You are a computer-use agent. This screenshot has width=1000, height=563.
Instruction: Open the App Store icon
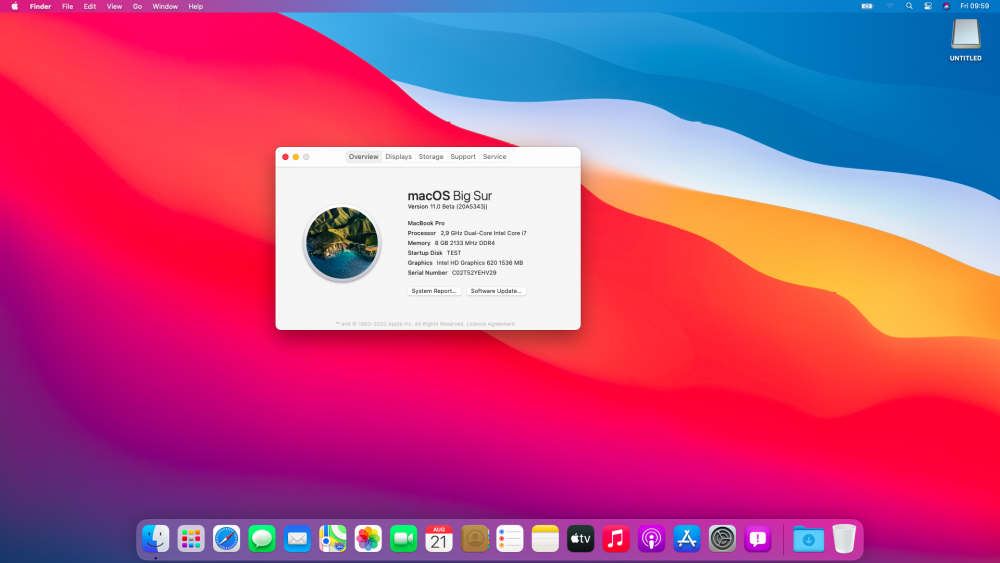point(686,539)
